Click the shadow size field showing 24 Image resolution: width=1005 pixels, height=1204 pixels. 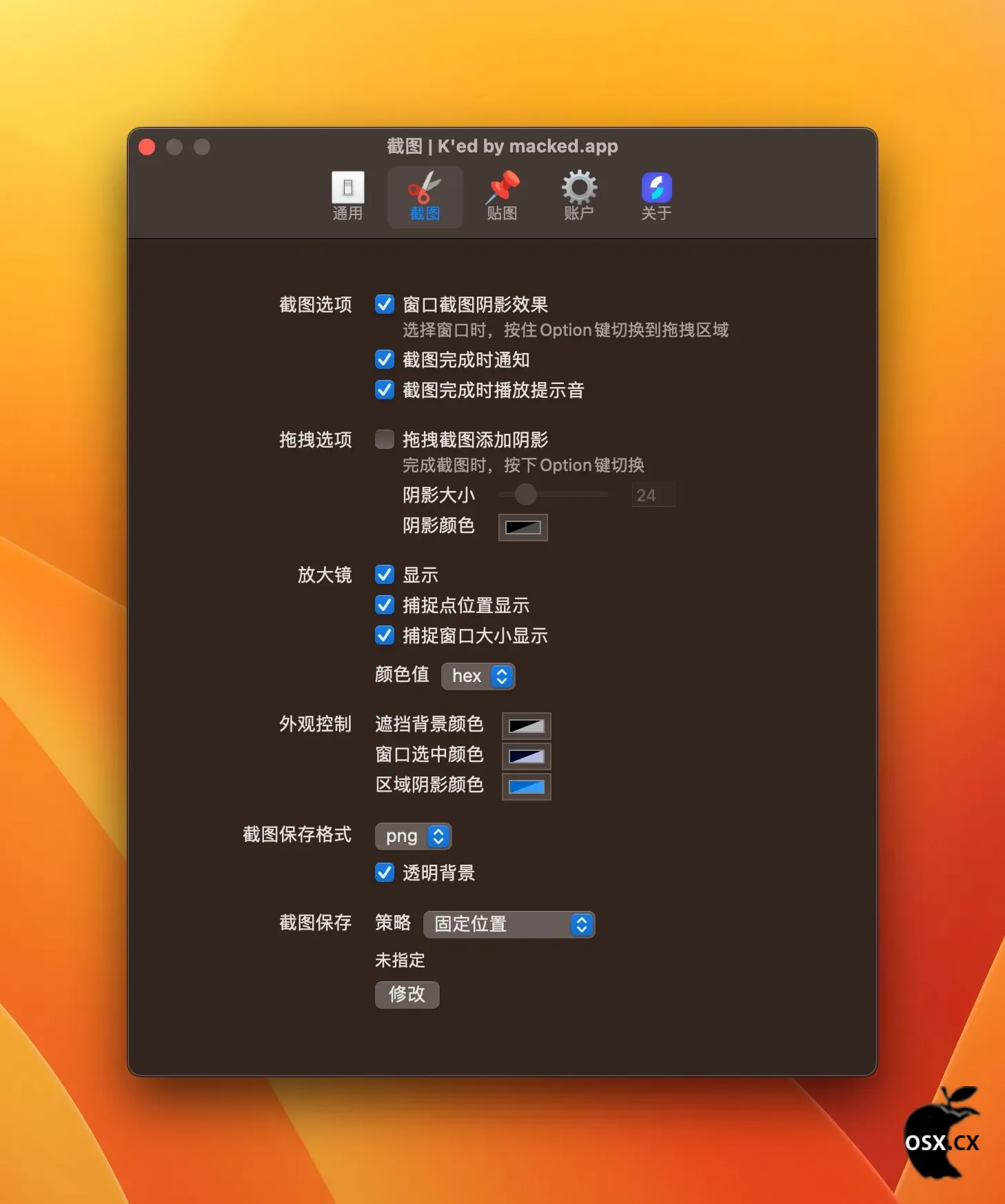tap(653, 495)
